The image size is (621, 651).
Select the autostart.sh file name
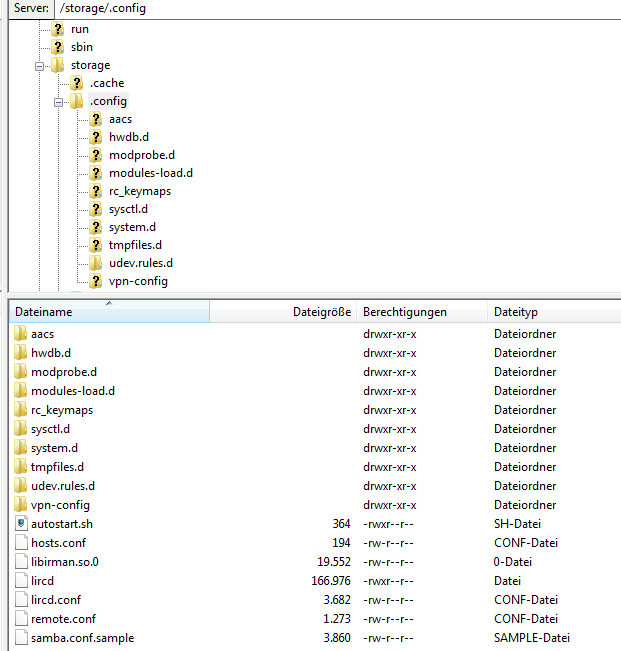(62, 524)
